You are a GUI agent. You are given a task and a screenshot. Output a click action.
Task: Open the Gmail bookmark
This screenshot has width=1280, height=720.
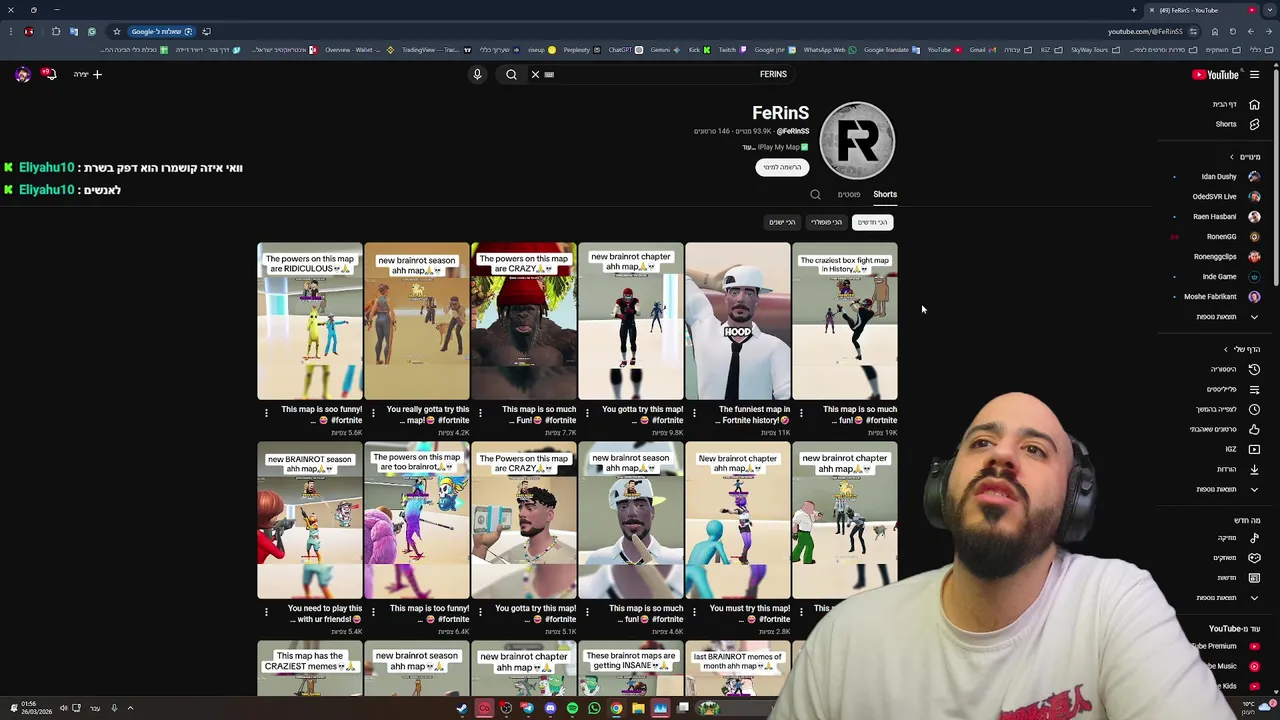981,50
